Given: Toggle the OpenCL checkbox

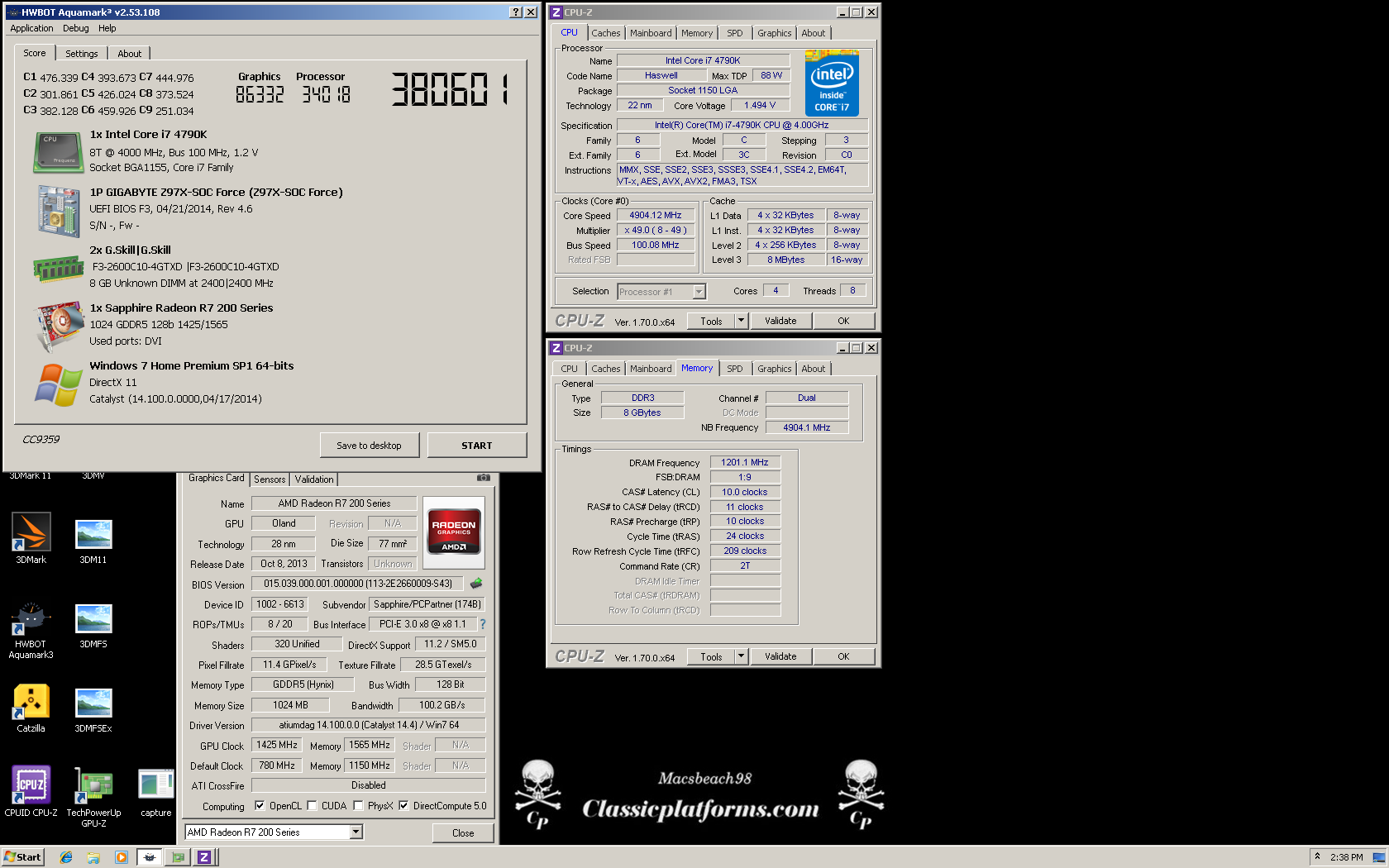Looking at the screenshot, I should pos(260,805).
